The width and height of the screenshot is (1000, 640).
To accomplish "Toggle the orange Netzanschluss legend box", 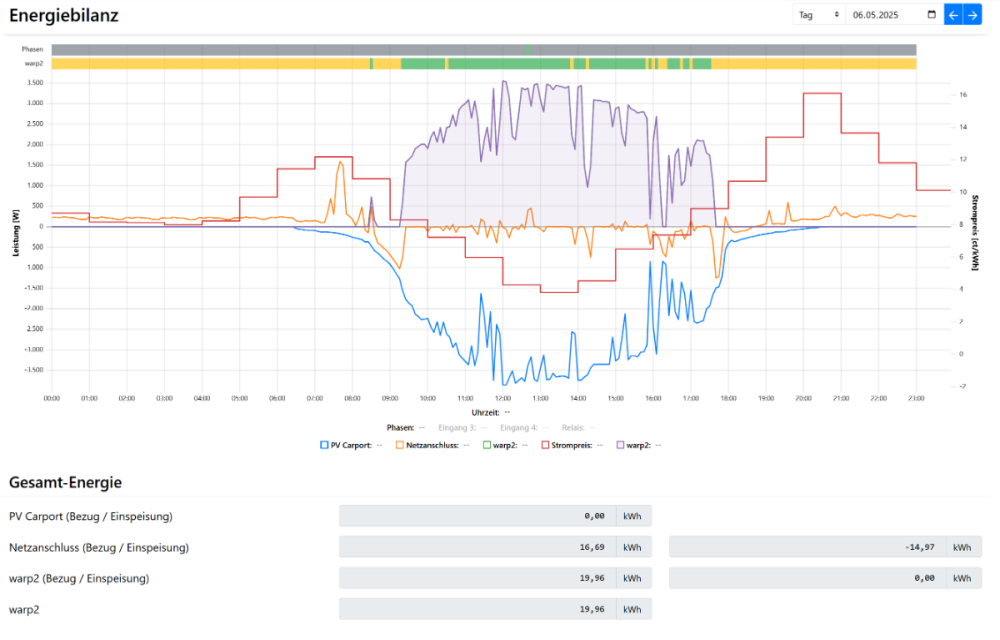I will coord(400,445).
